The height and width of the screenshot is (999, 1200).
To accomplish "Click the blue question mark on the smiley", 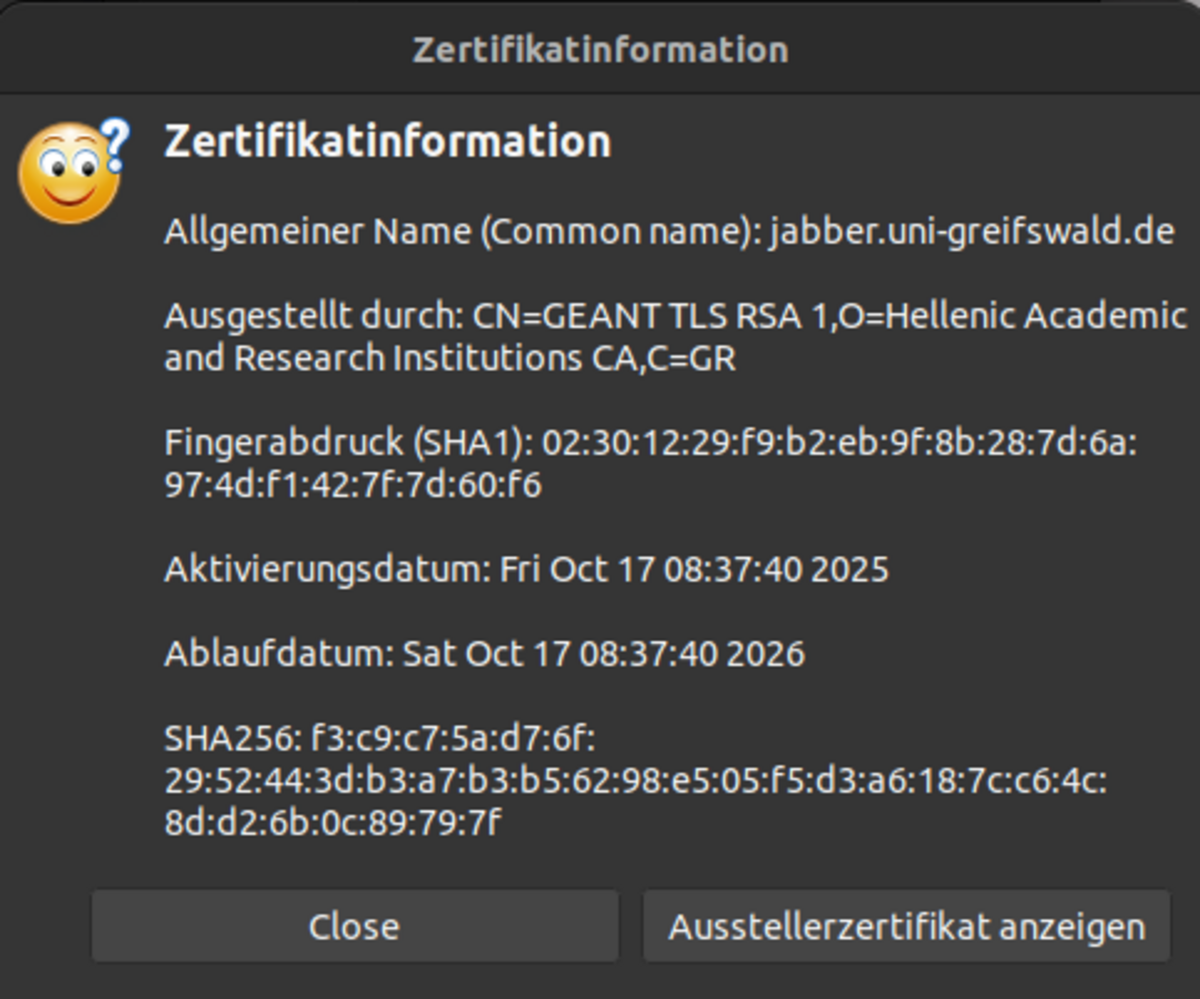I will [117, 143].
